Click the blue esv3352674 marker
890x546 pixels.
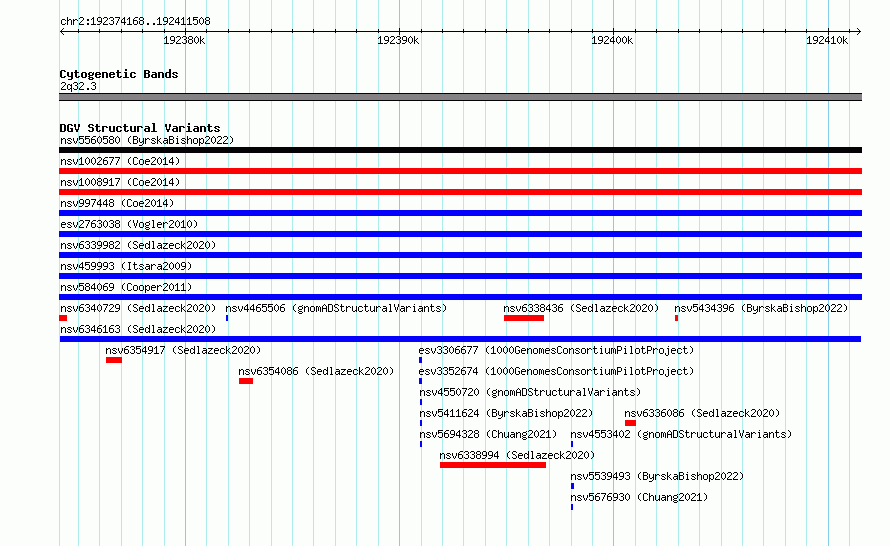[x=421, y=381]
